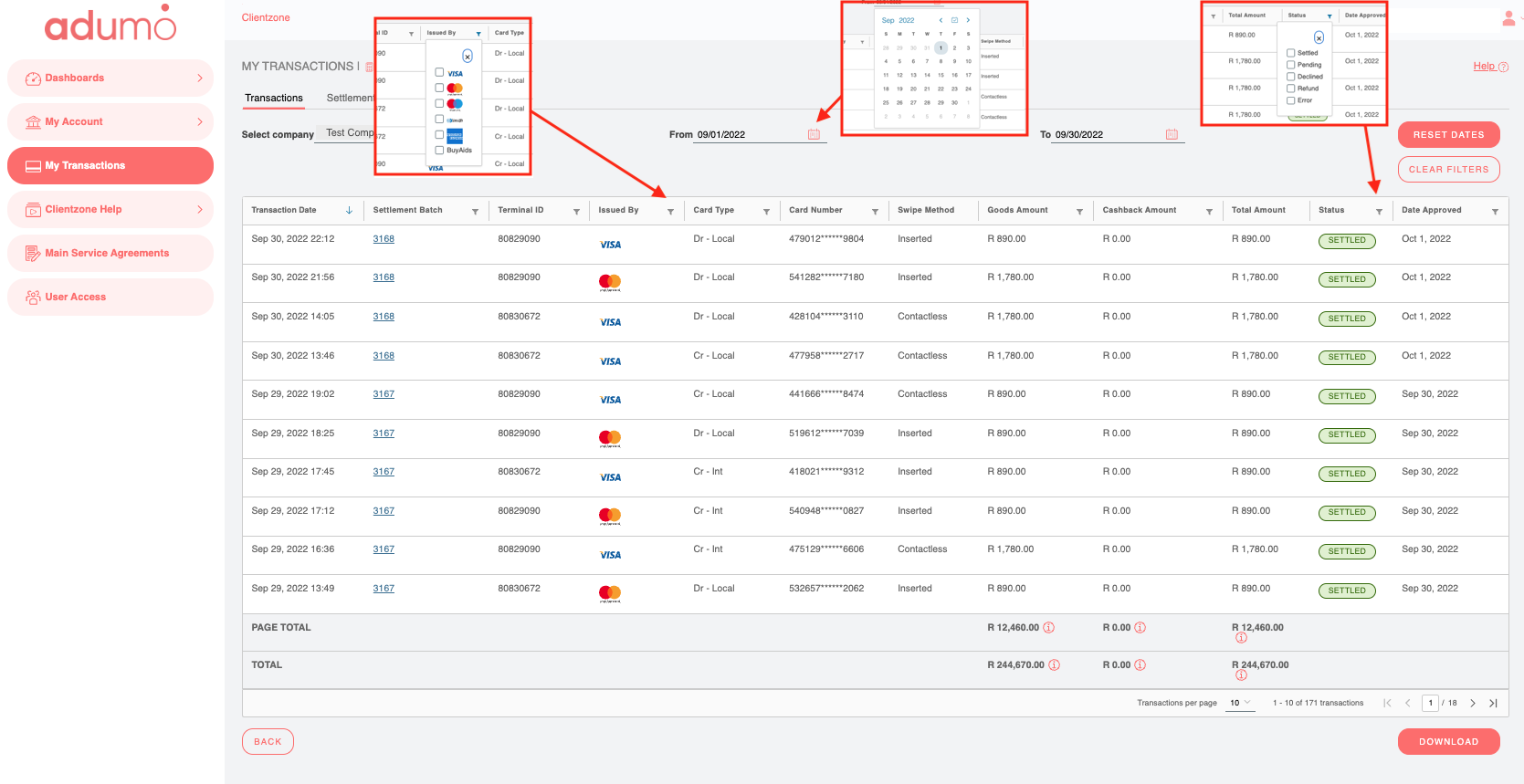Jump to the last transactions page
The image size is (1524, 784).
[1493, 703]
